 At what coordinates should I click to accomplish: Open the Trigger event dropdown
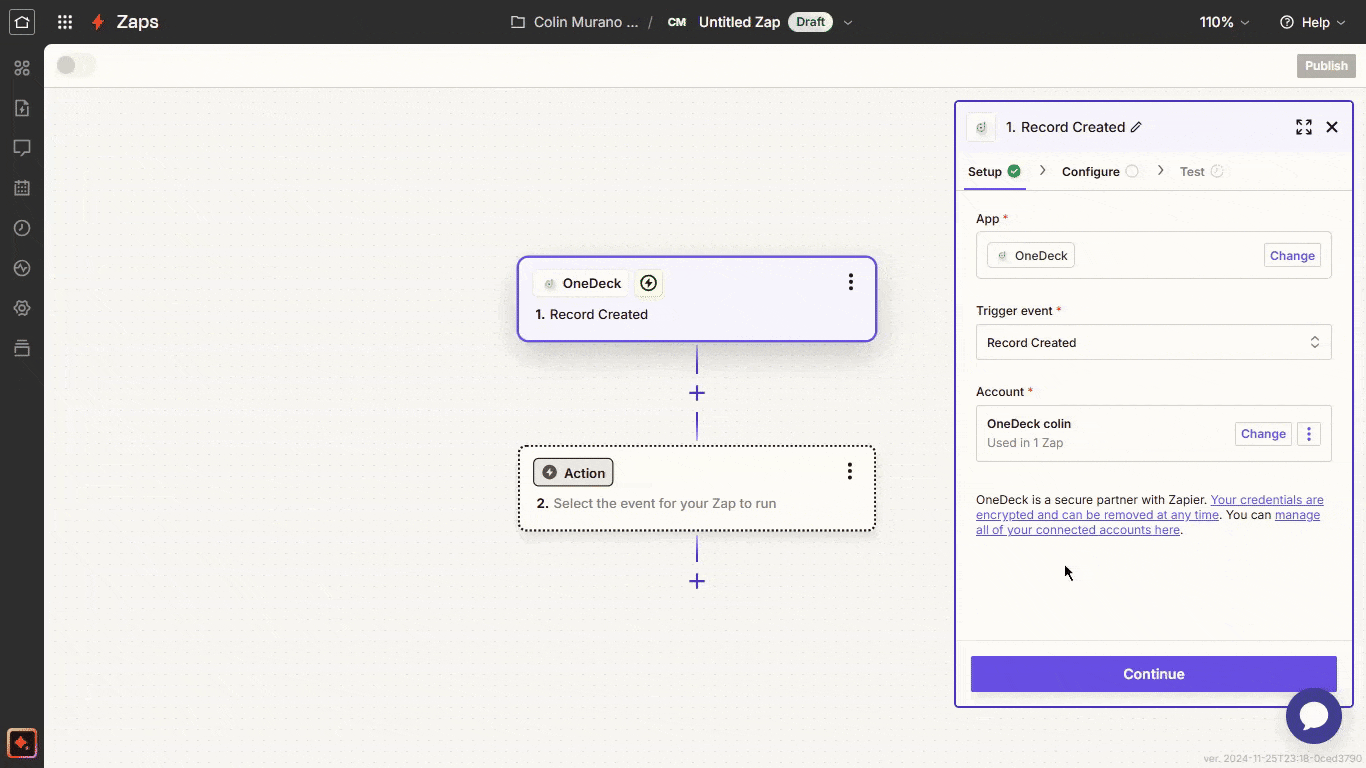click(x=1154, y=342)
